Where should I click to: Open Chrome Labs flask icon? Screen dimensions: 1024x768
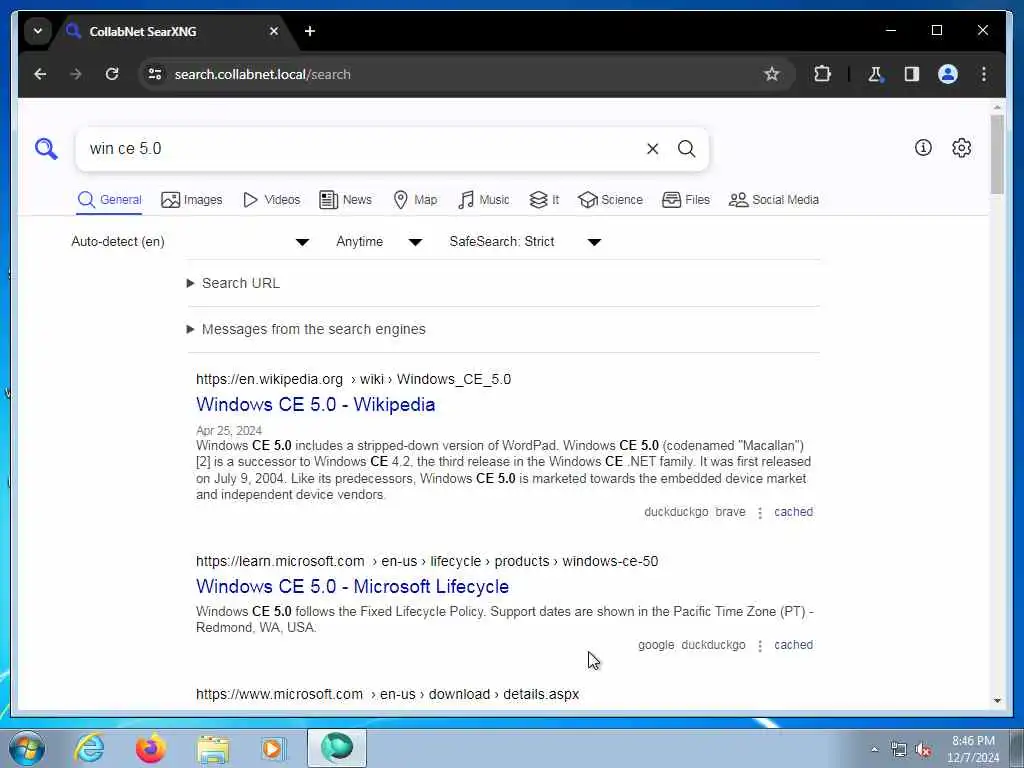click(875, 74)
